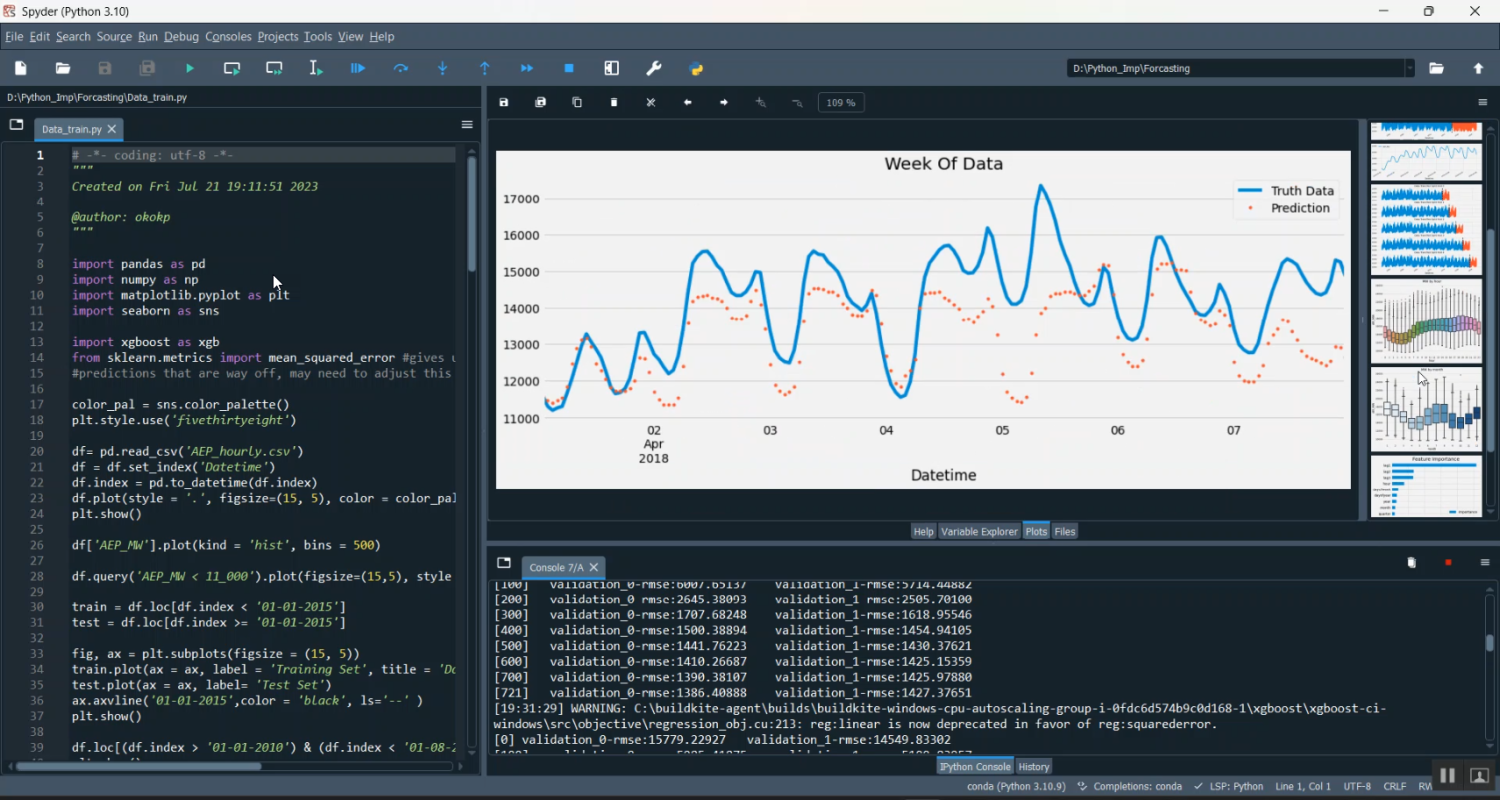
Task: Stop debugging with the blue square icon
Action: point(569,69)
